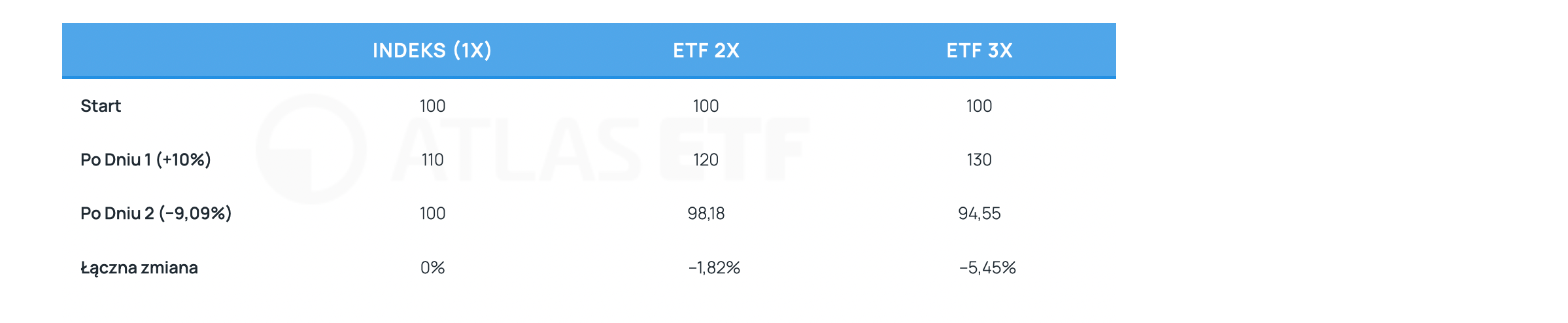Click the index value after Dniu 2

click(x=432, y=213)
